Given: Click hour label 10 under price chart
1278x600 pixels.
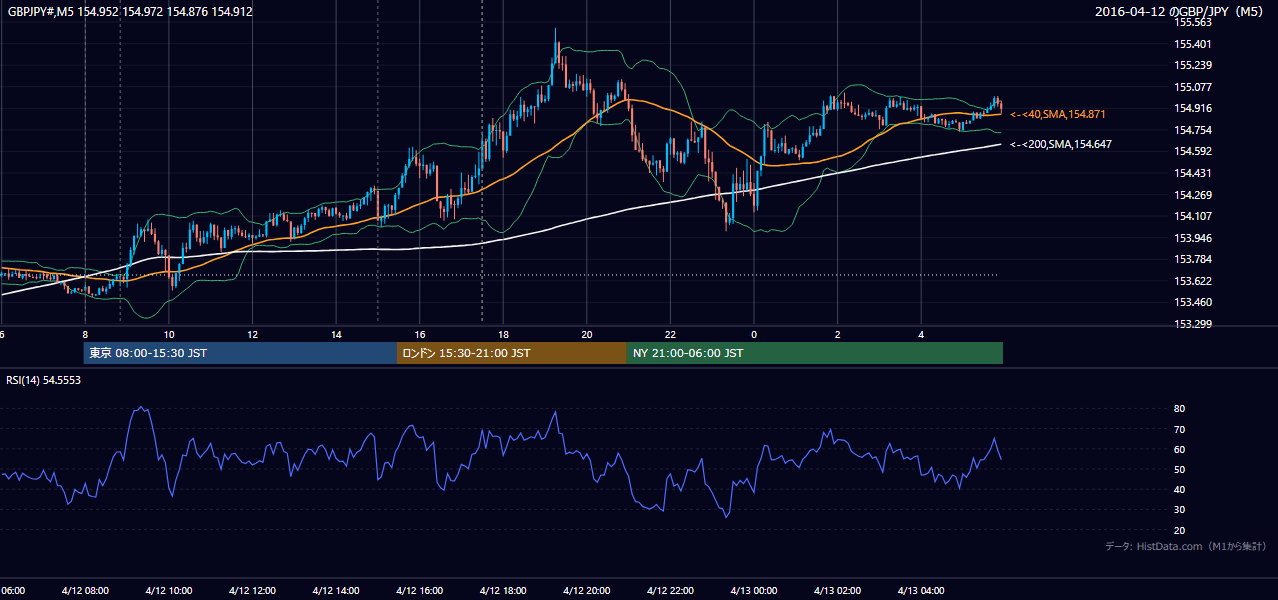Looking at the screenshot, I should tap(169, 335).
